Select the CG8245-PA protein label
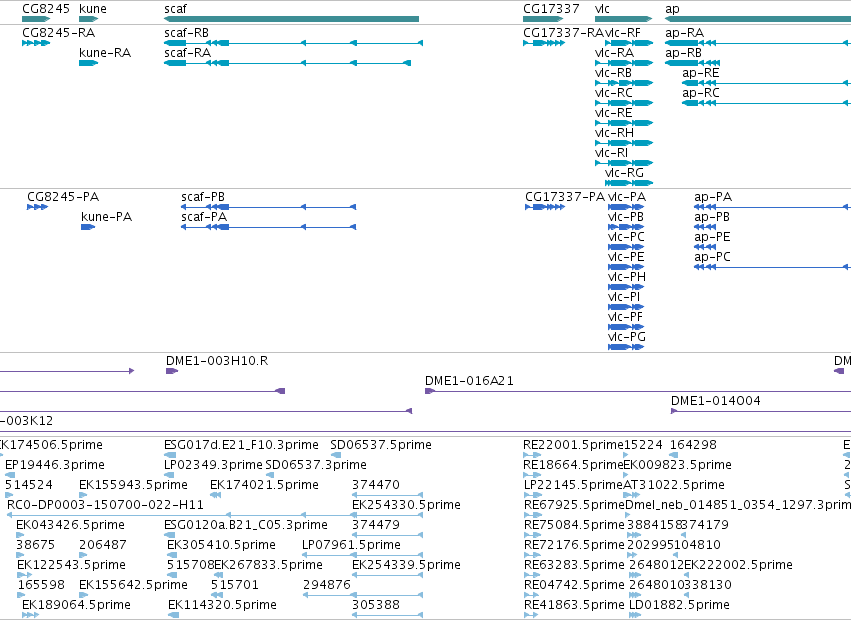Viewport: 851px width, 620px height. [x=63, y=197]
